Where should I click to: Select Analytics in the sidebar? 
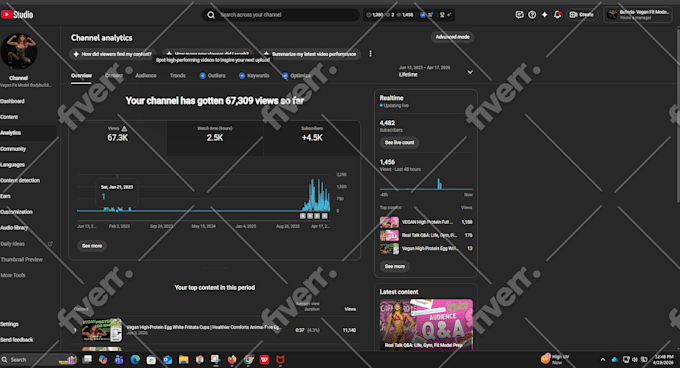pos(10,133)
